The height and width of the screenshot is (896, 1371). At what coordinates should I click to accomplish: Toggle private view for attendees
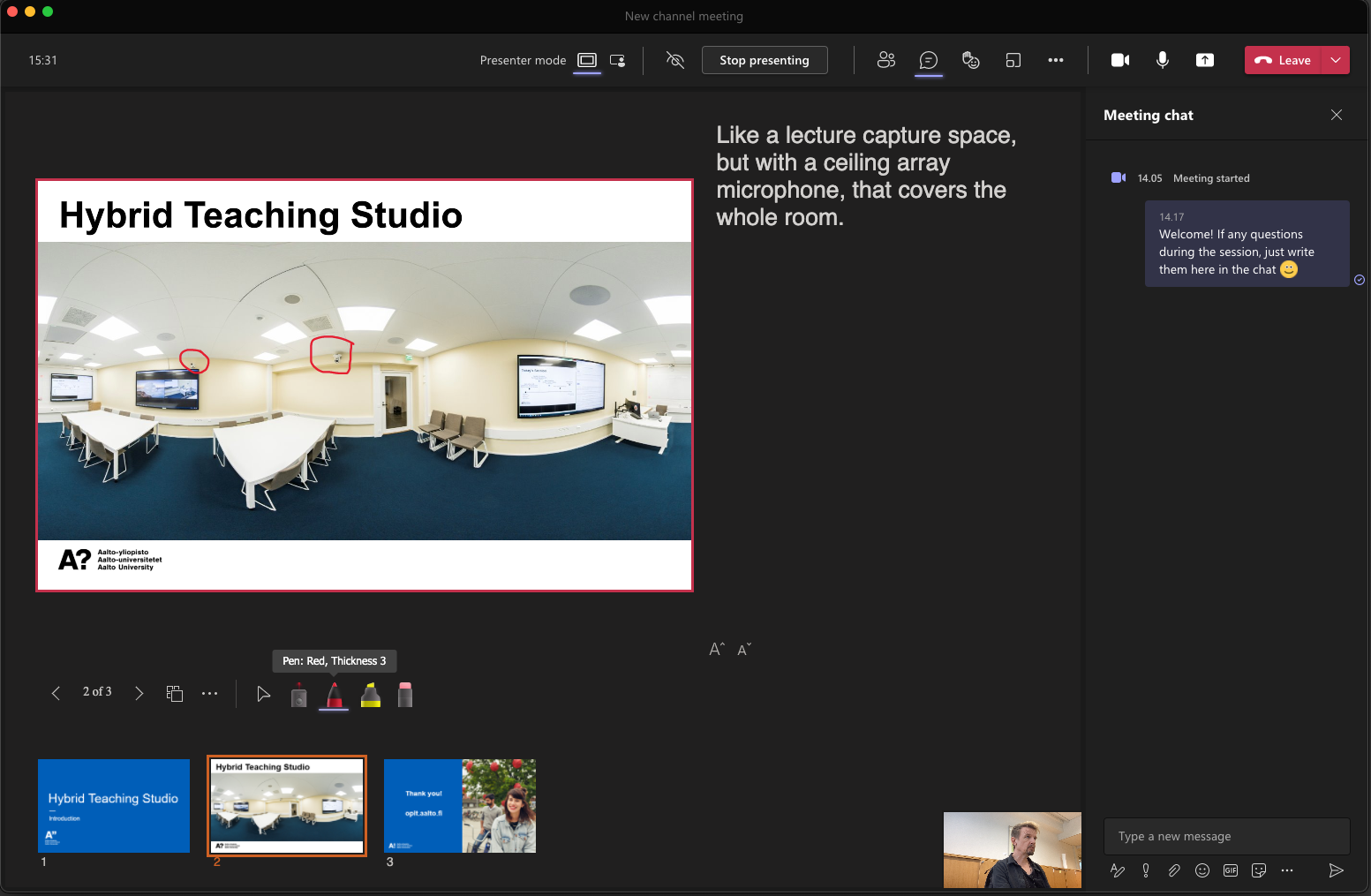coord(675,60)
